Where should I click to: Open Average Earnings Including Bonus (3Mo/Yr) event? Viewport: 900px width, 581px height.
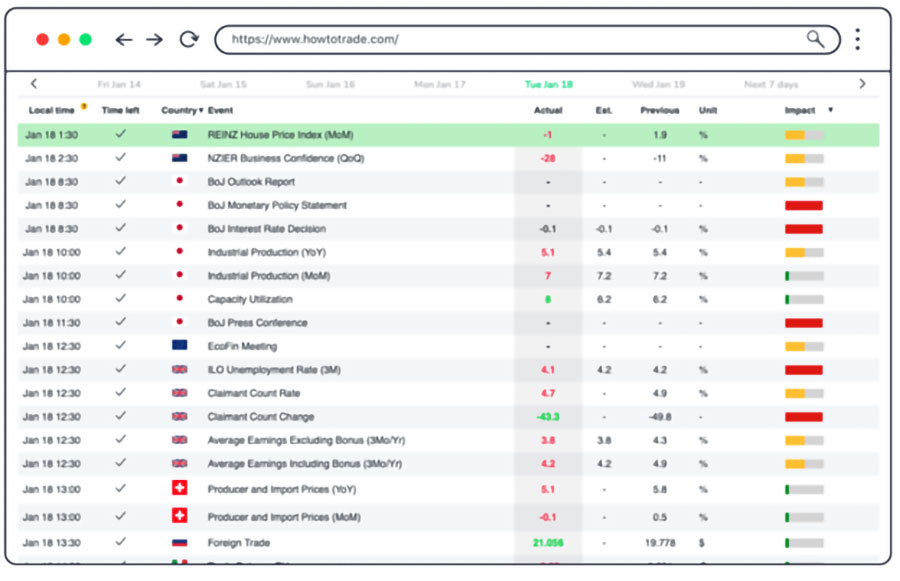(304, 464)
